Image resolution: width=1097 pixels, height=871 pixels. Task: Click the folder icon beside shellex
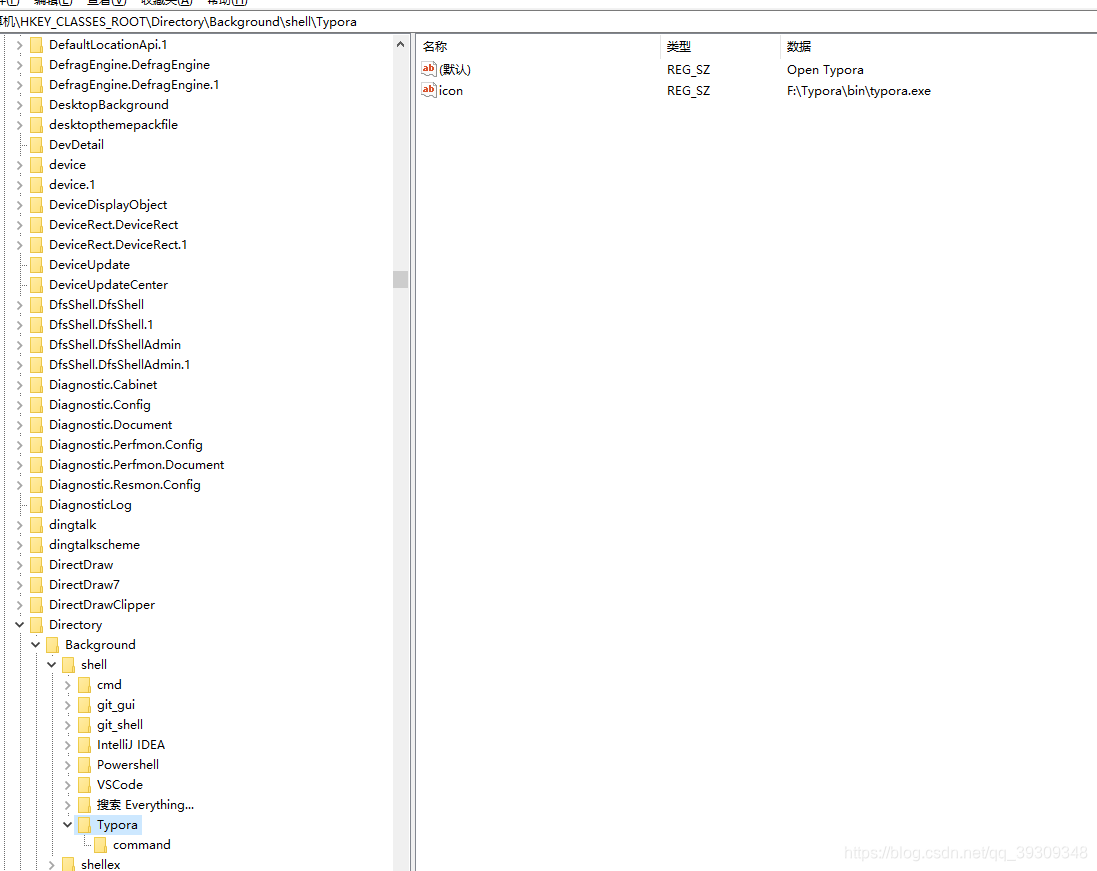(69, 865)
